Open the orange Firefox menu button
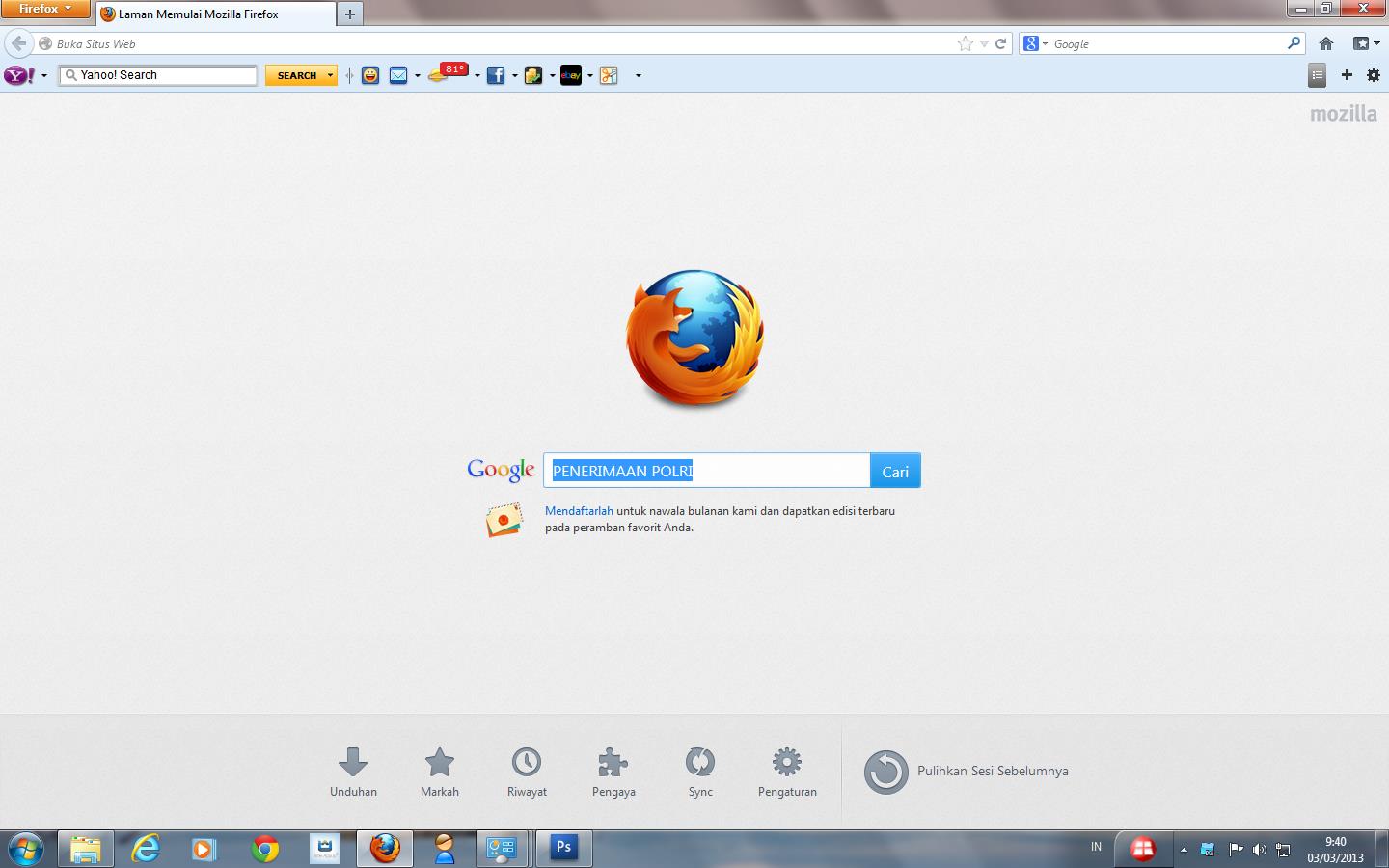Screen dimensions: 1389x868 (45, 9)
